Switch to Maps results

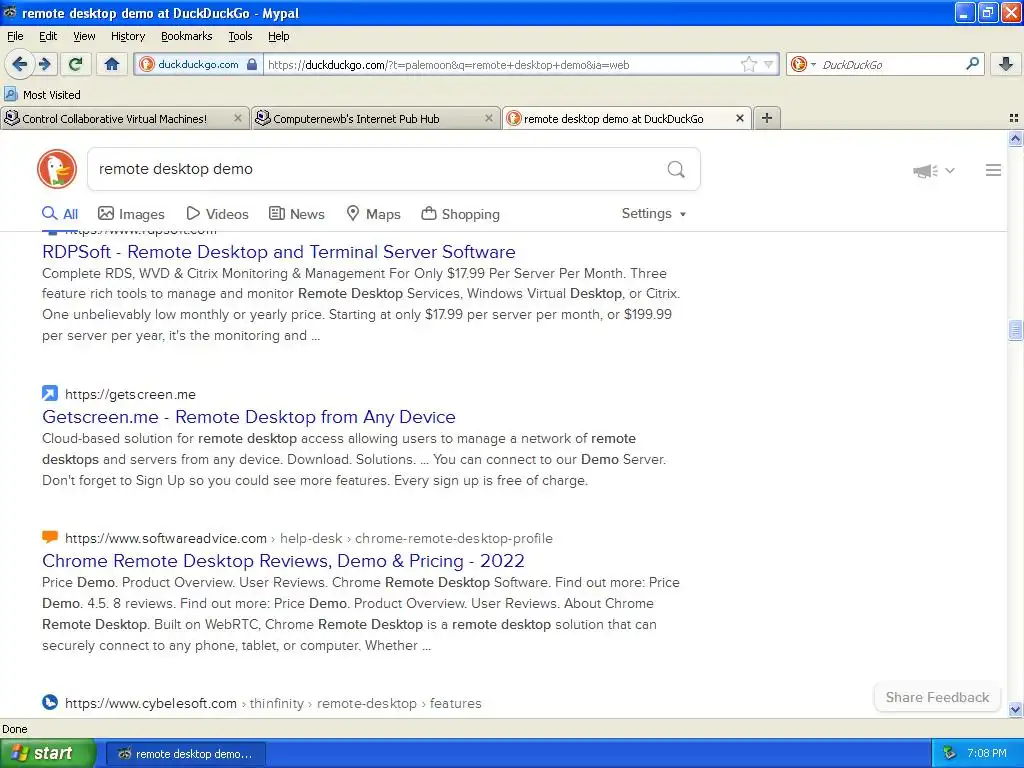(x=373, y=214)
